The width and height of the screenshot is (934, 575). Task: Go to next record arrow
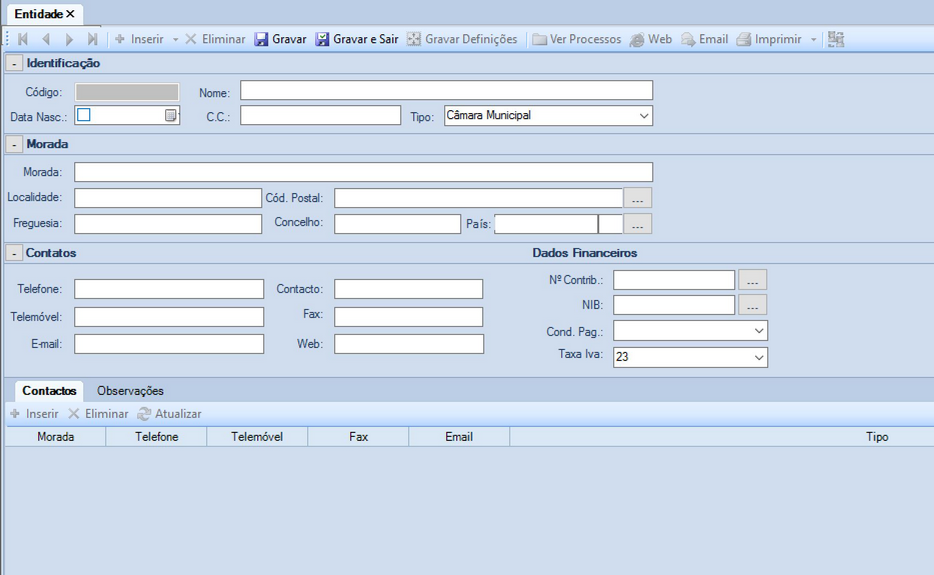click(x=70, y=39)
